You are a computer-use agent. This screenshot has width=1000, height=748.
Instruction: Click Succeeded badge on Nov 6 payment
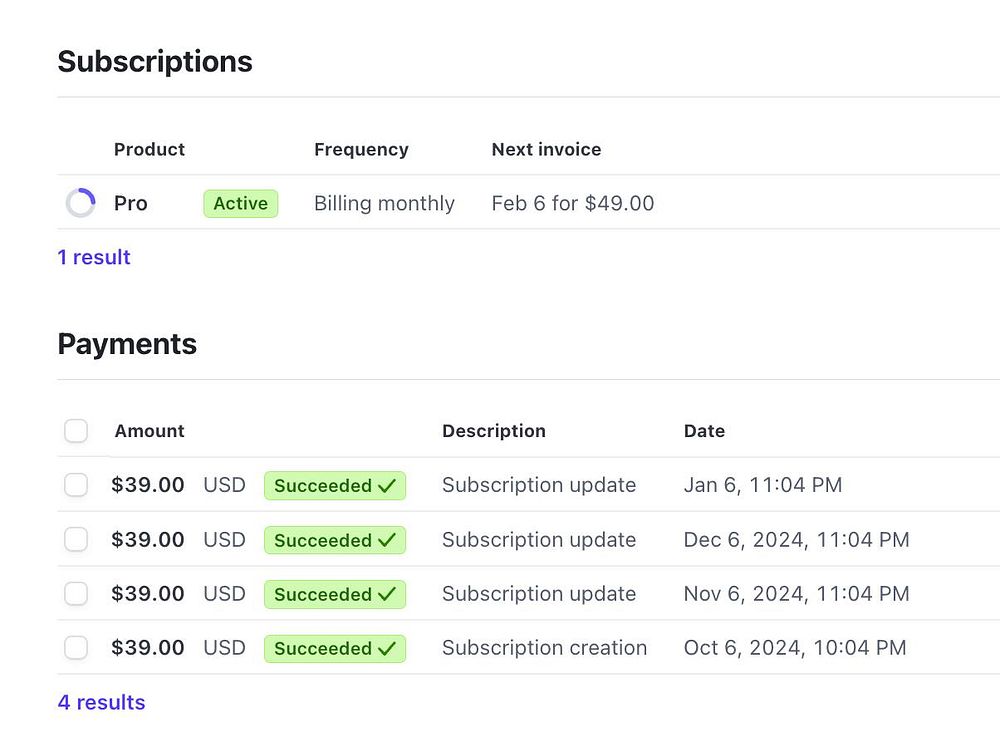click(x=334, y=594)
